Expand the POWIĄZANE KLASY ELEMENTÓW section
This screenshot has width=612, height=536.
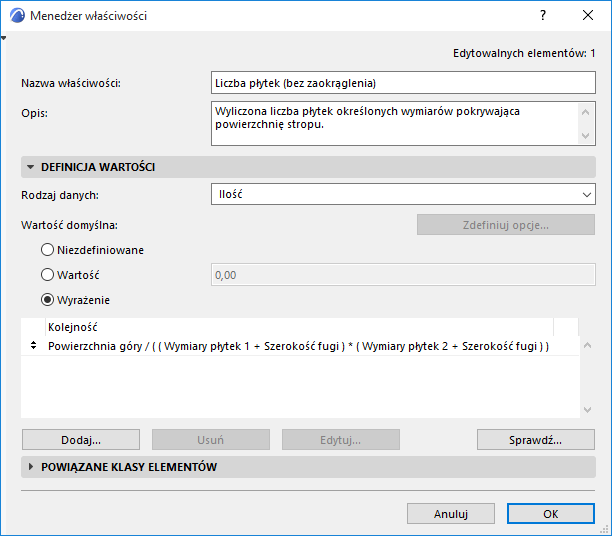(x=31, y=467)
